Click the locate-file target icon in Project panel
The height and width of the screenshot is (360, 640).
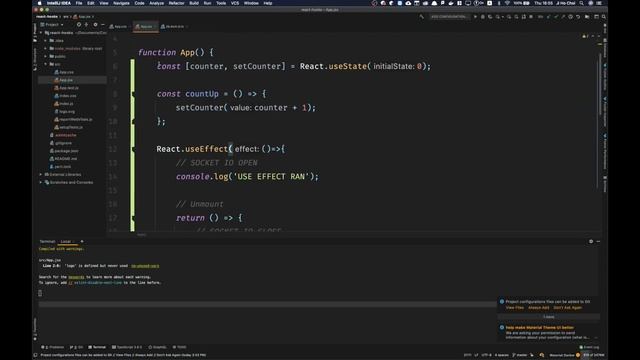pos(79,24)
